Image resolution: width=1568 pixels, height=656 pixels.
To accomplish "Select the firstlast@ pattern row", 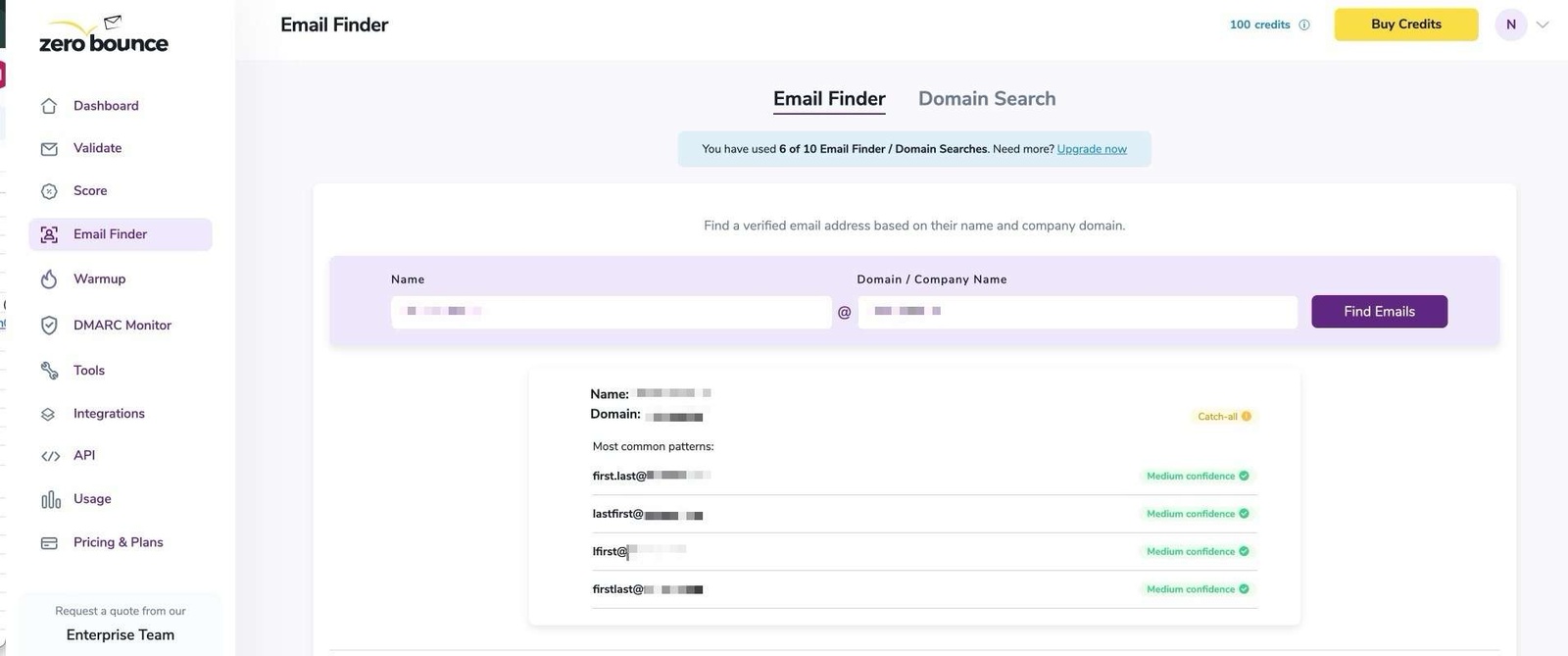I will [924, 589].
